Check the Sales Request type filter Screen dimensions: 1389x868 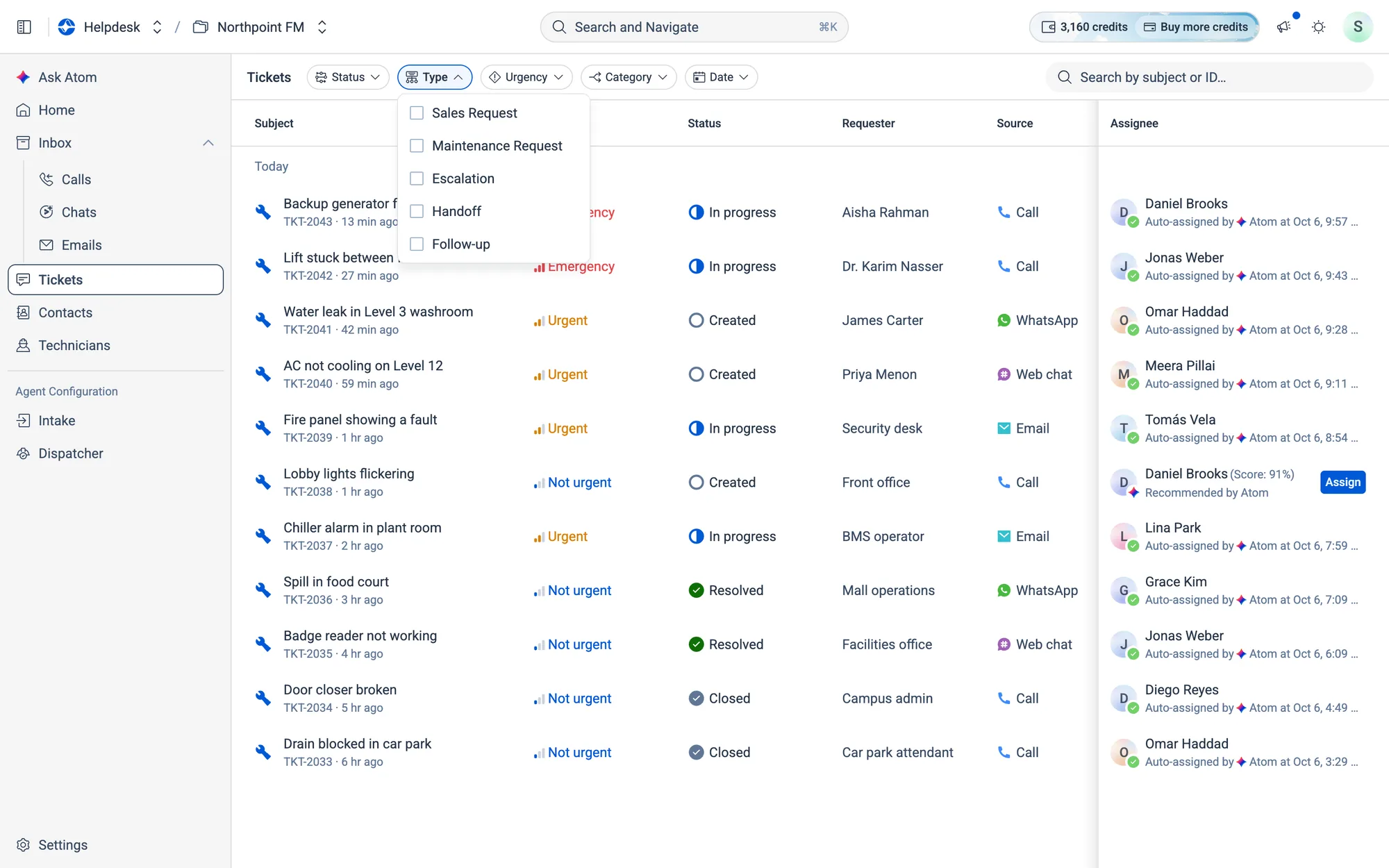[x=417, y=113]
